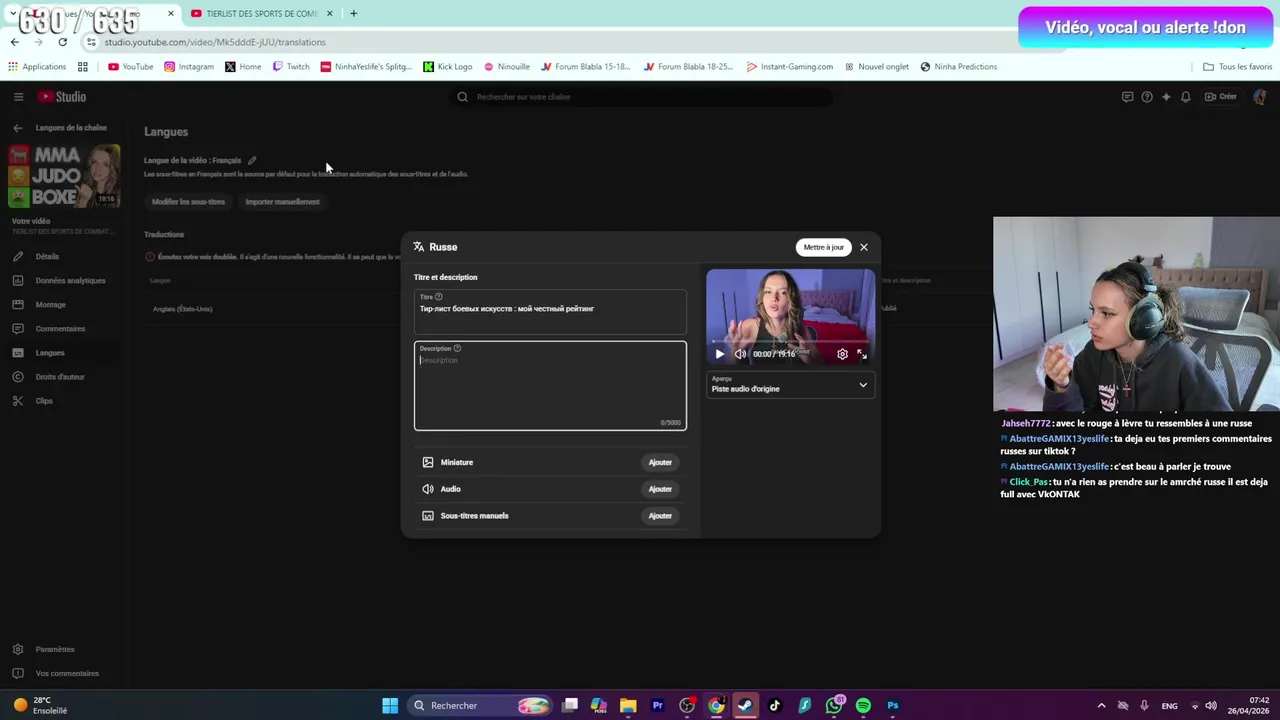Open WhatsApp from the taskbar
Viewport: 1280px width, 720px height.
click(x=834, y=706)
